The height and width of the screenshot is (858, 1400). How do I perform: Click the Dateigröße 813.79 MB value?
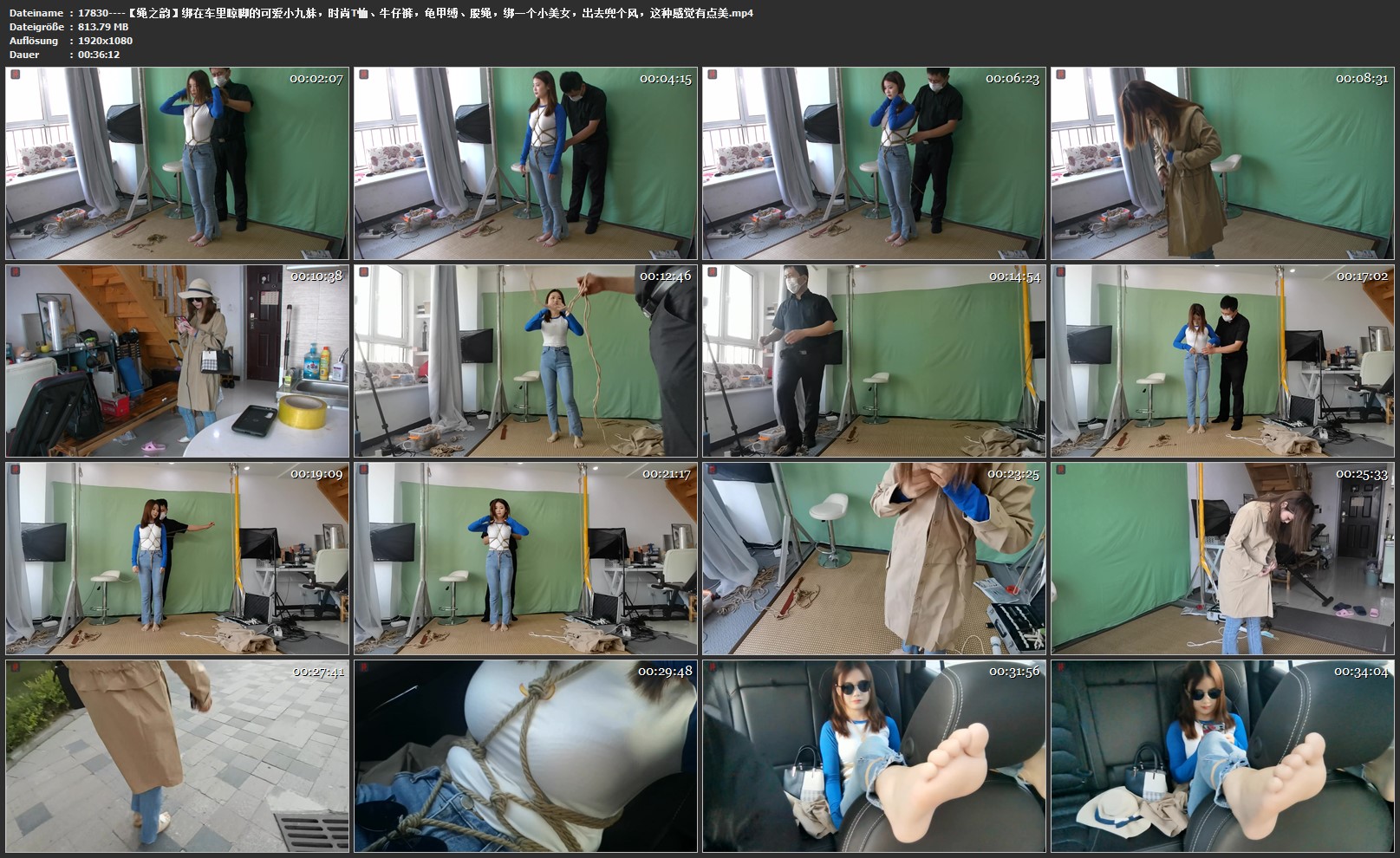click(103, 27)
